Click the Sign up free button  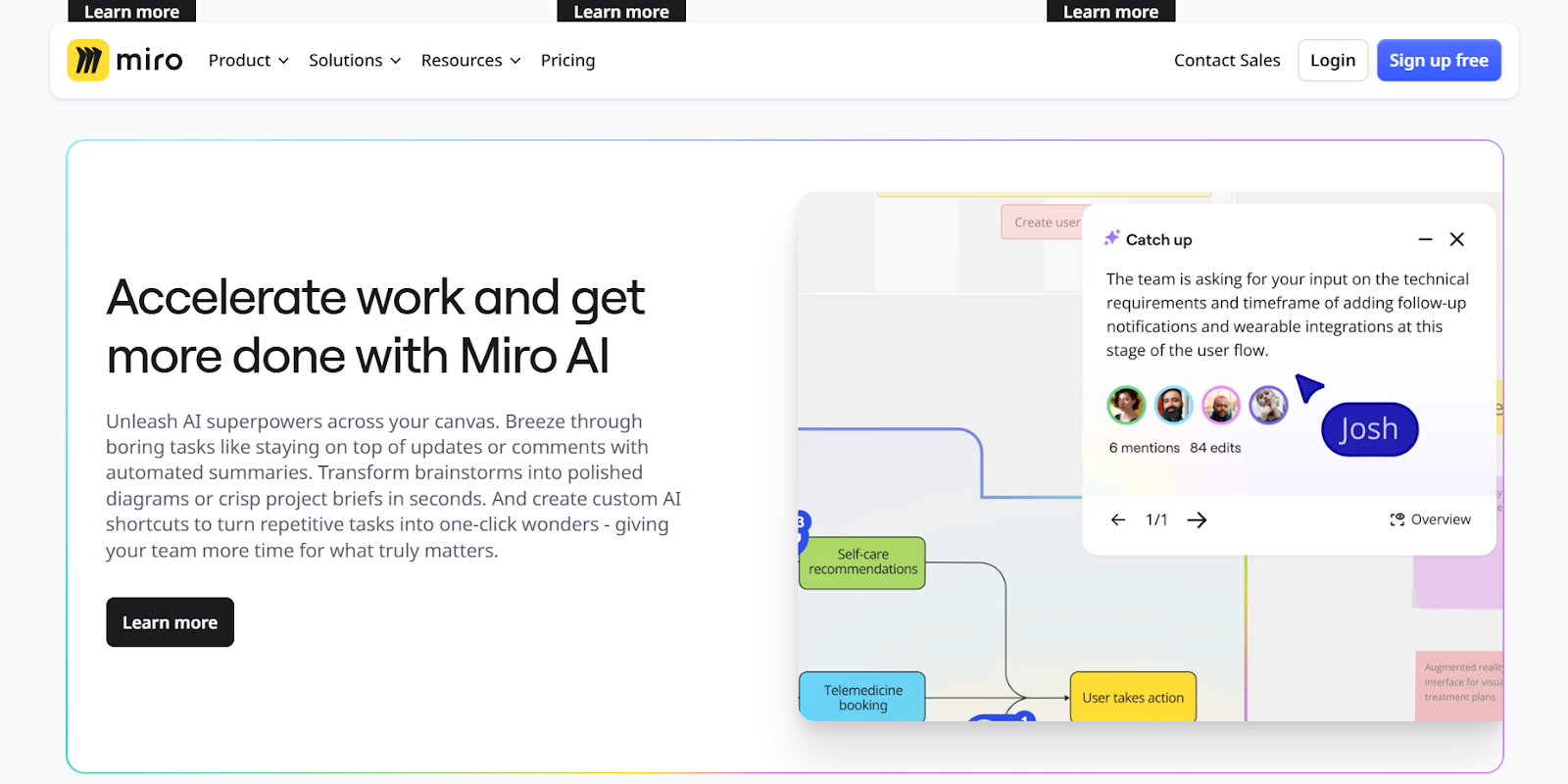(x=1439, y=60)
